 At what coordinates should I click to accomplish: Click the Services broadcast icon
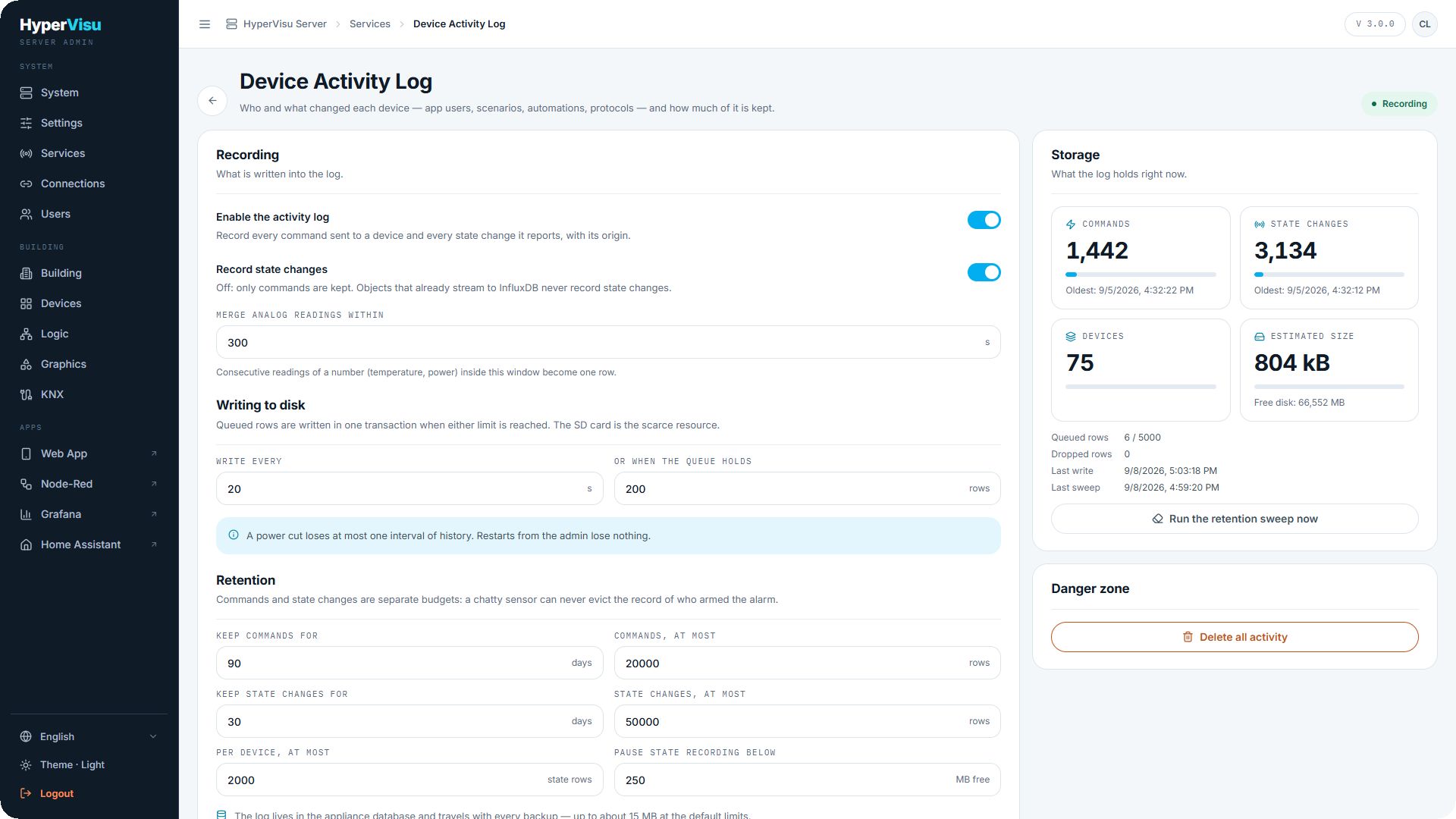[26, 153]
